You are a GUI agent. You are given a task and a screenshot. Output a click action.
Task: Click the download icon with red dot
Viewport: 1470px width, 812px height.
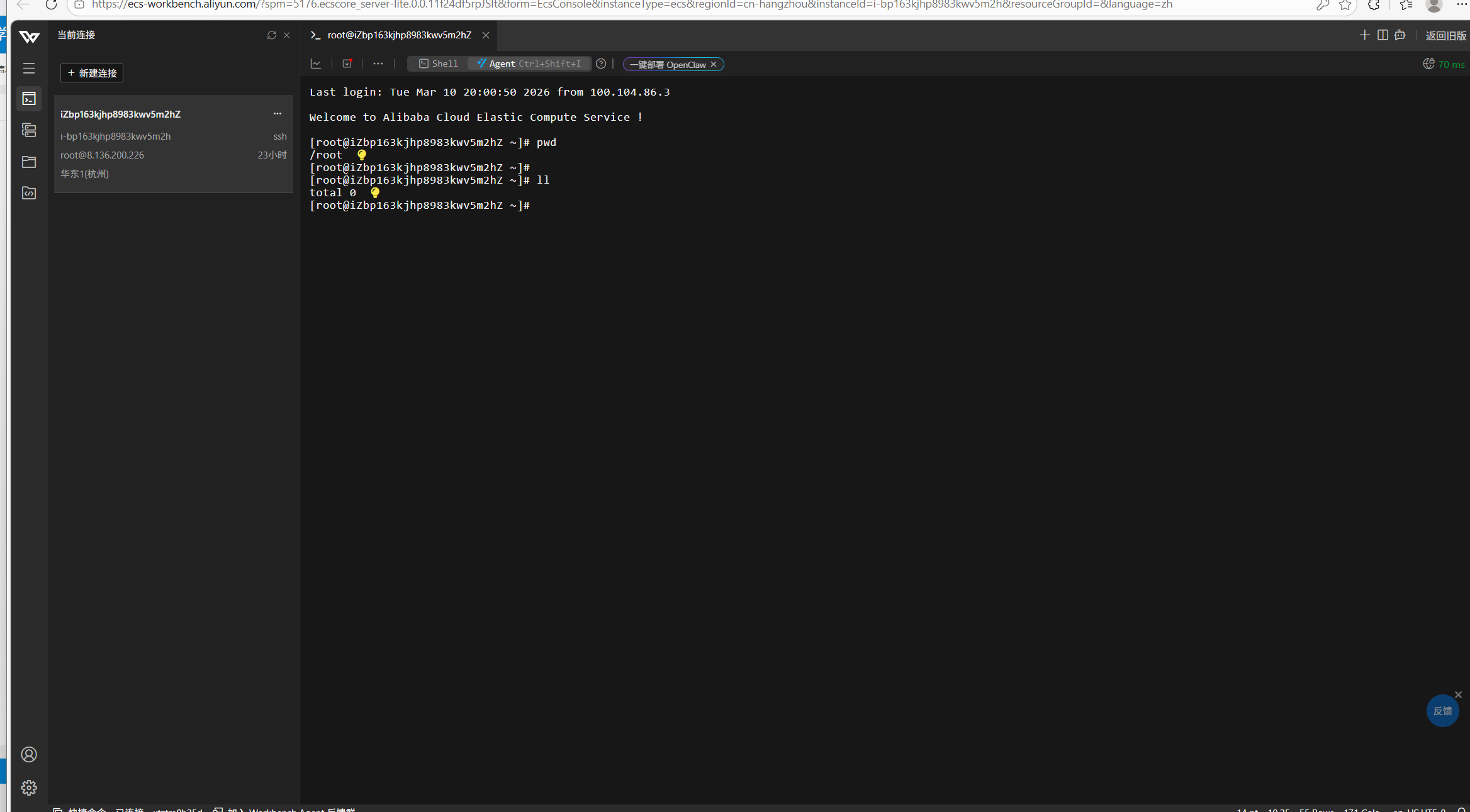pyautogui.click(x=347, y=64)
